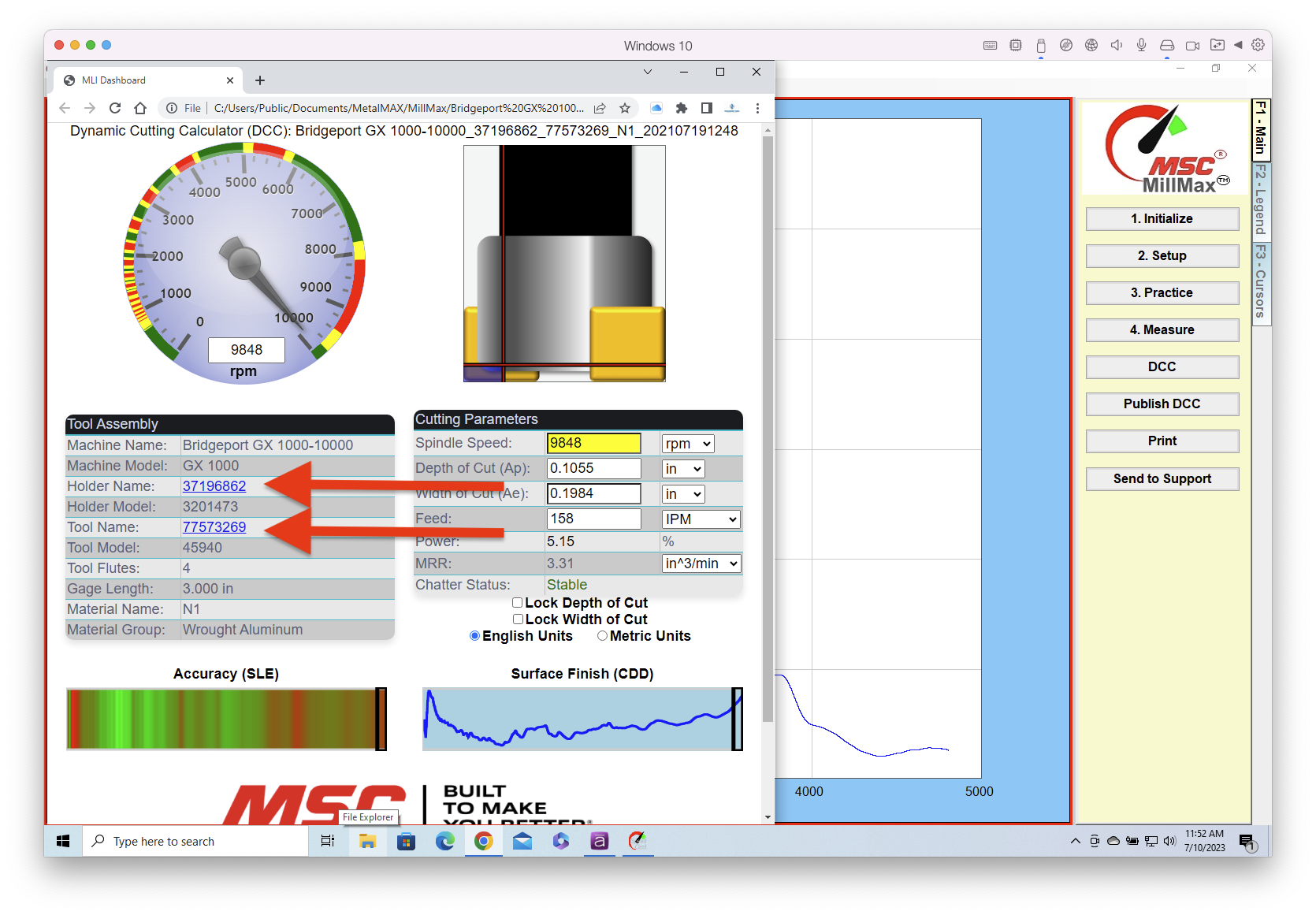Click the Feed value field

594,519
